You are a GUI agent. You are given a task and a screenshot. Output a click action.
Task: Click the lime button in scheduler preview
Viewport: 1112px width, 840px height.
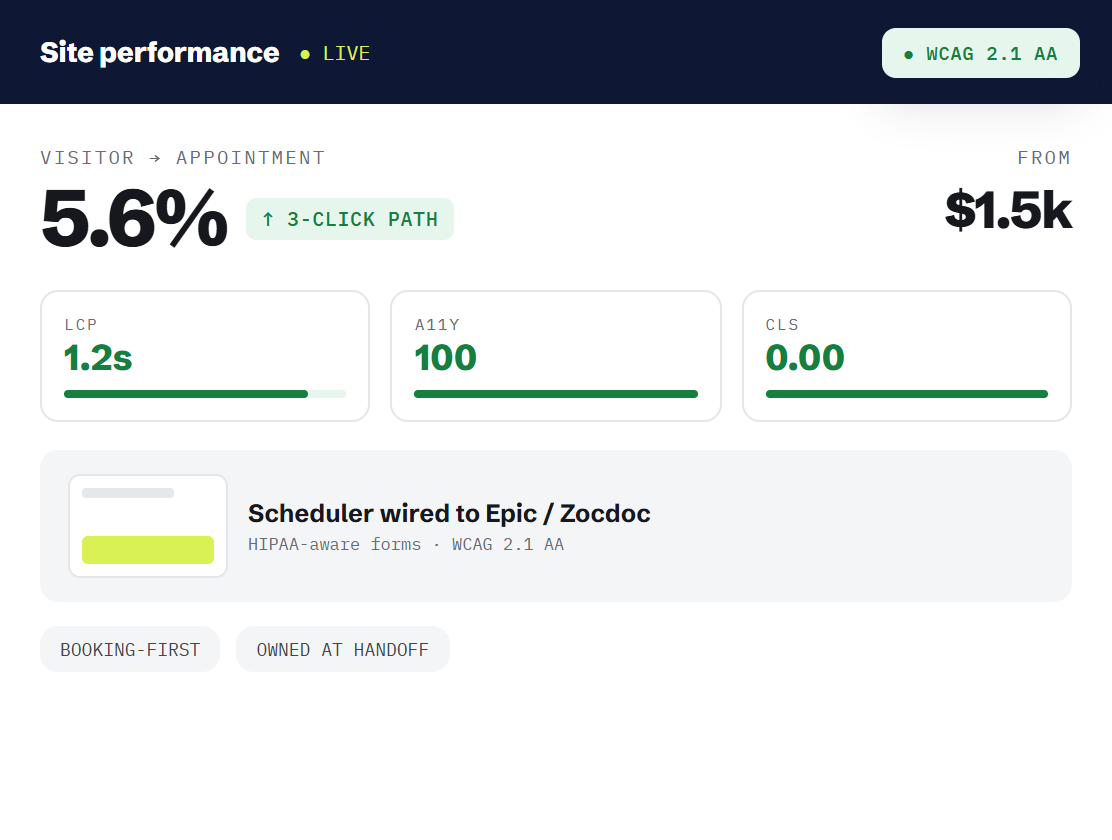148,550
